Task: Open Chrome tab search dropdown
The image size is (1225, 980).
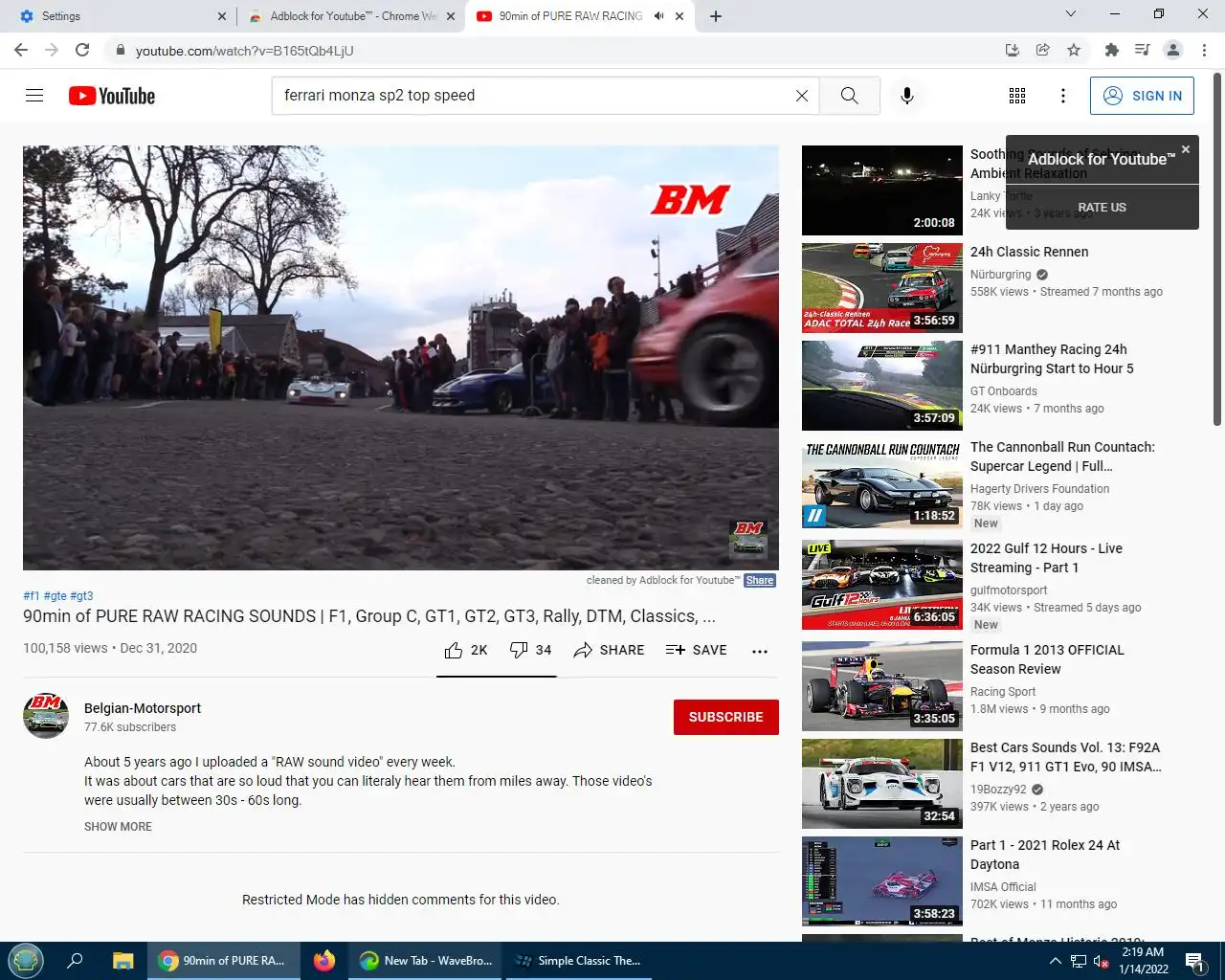Action: 1071,13
